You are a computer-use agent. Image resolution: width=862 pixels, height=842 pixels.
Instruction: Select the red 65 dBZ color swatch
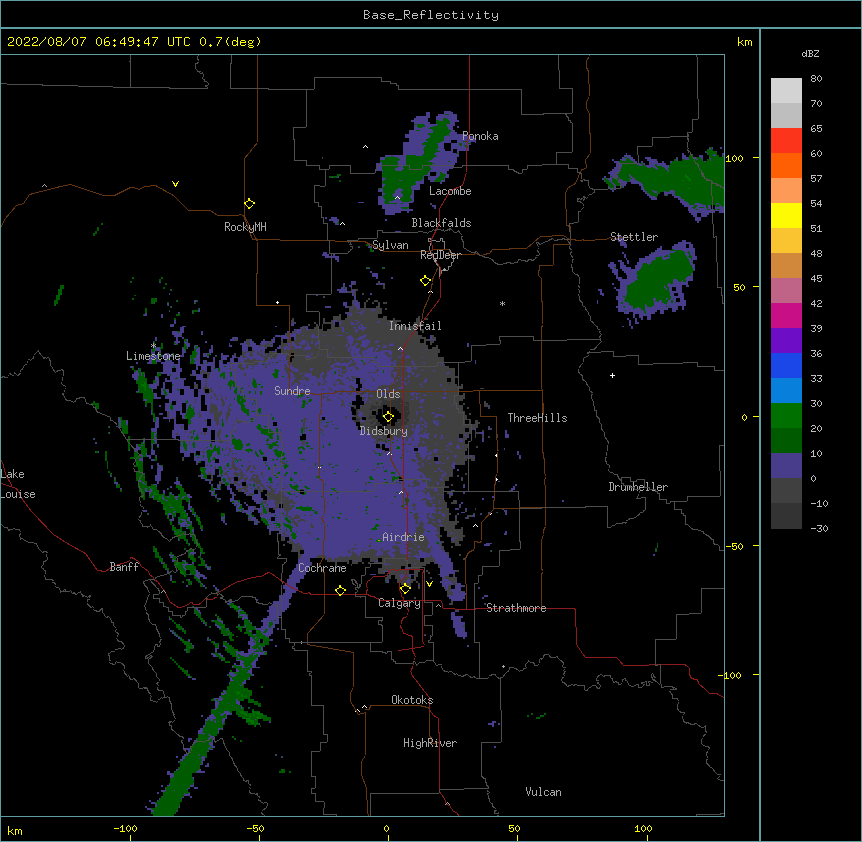tap(786, 140)
